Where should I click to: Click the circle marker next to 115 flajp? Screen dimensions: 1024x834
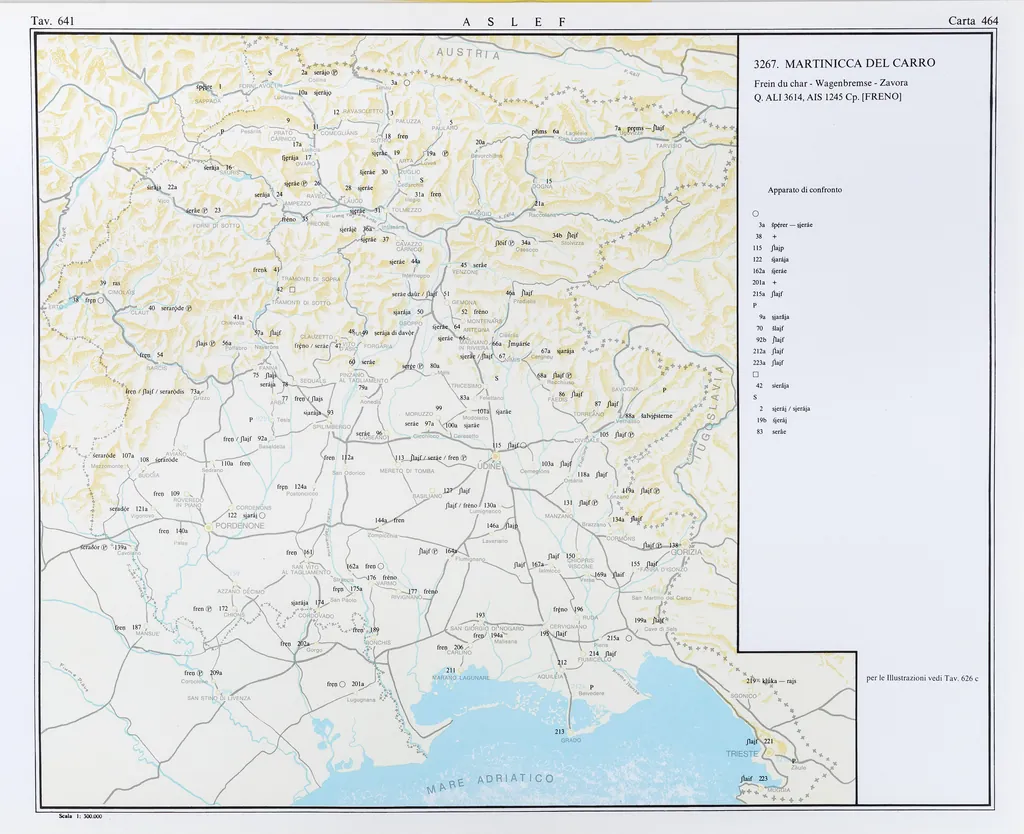pos(521,446)
